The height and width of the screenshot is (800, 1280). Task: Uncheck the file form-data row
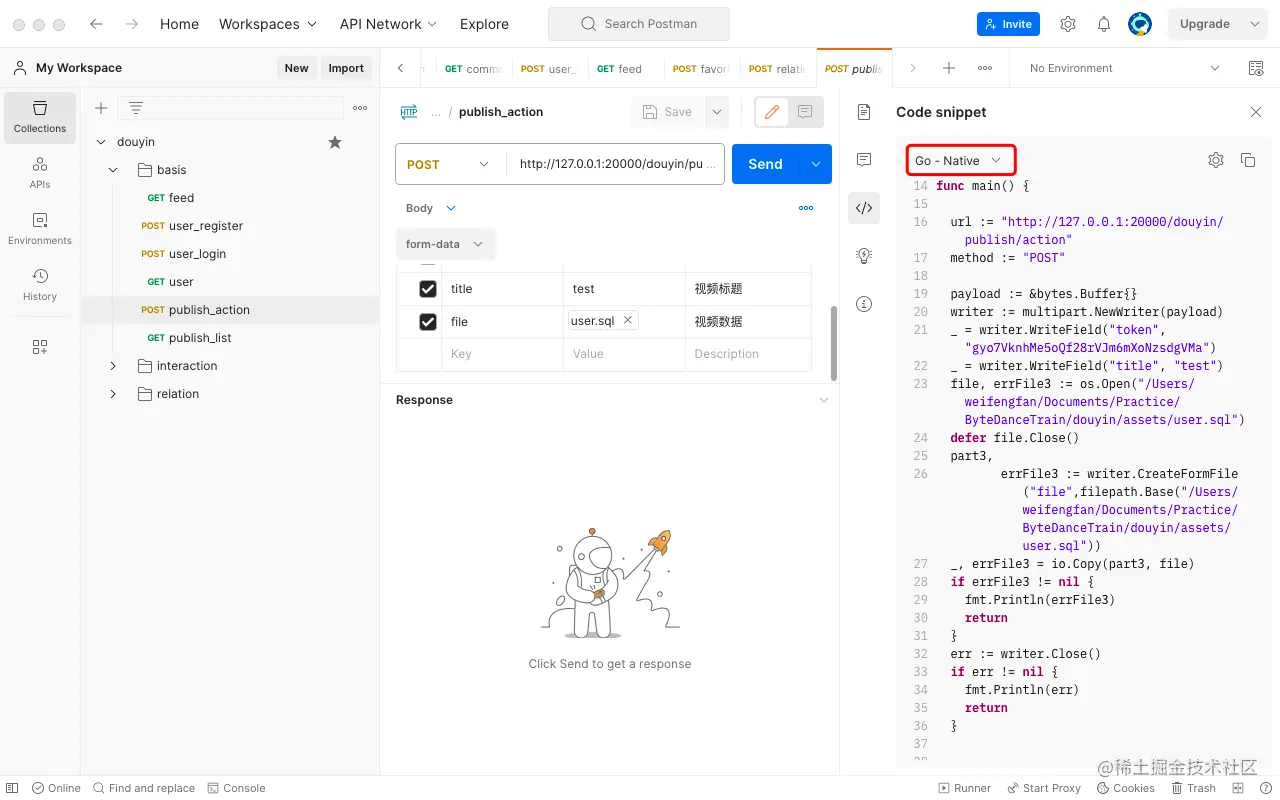coord(428,322)
